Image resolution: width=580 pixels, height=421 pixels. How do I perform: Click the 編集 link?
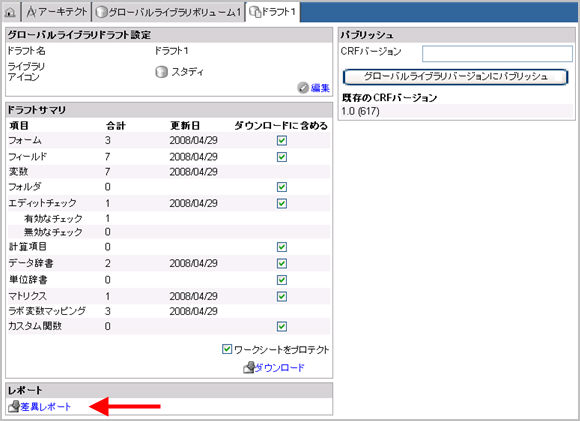pyautogui.click(x=320, y=88)
